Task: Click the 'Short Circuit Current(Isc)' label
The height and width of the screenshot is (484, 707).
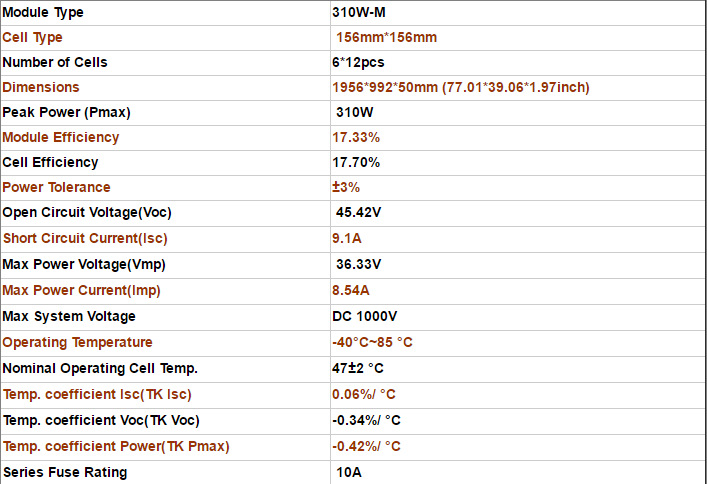Action: (x=85, y=238)
